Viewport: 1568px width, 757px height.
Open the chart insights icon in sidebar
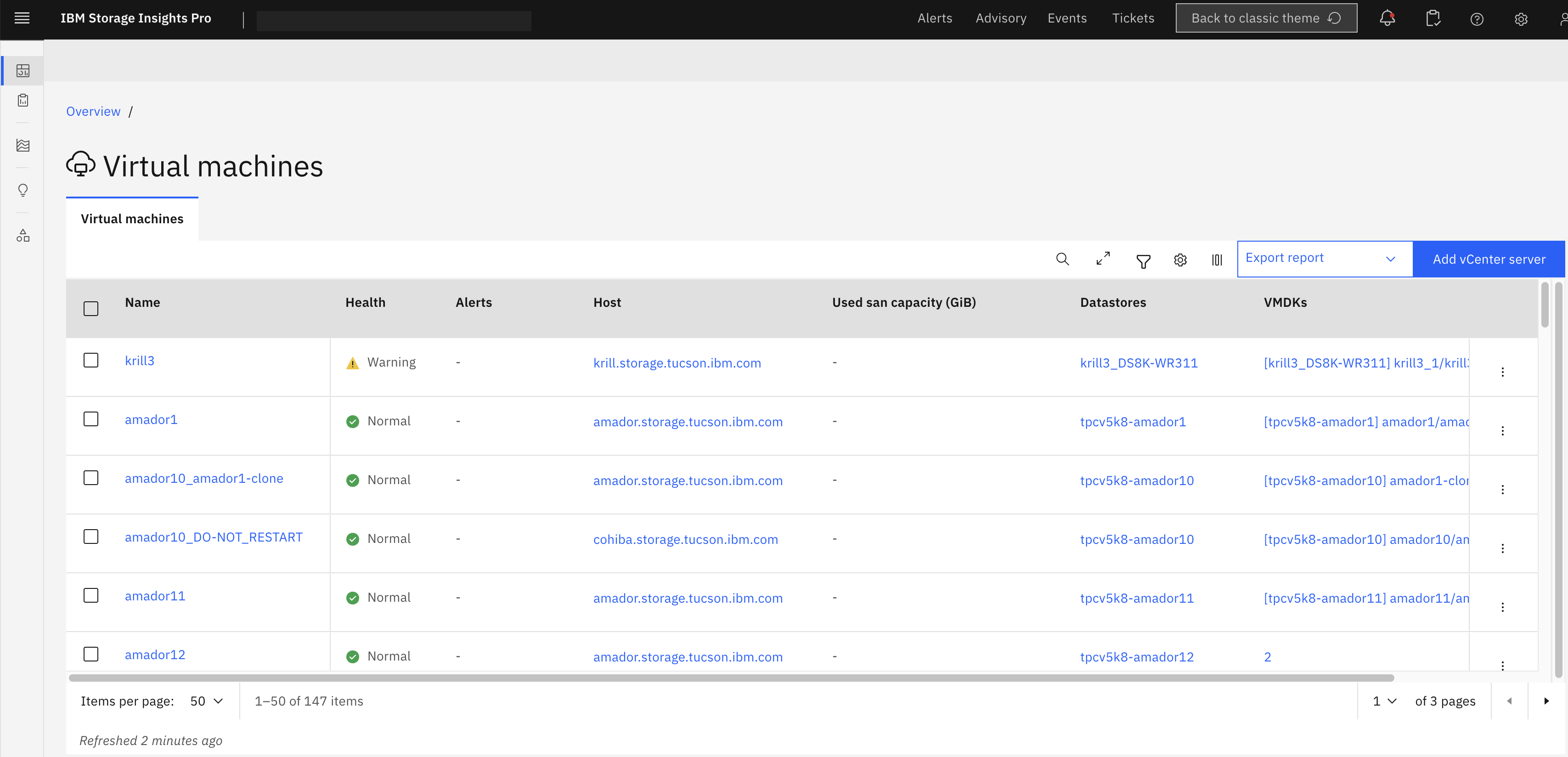pyautogui.click(x=23, y=145)
